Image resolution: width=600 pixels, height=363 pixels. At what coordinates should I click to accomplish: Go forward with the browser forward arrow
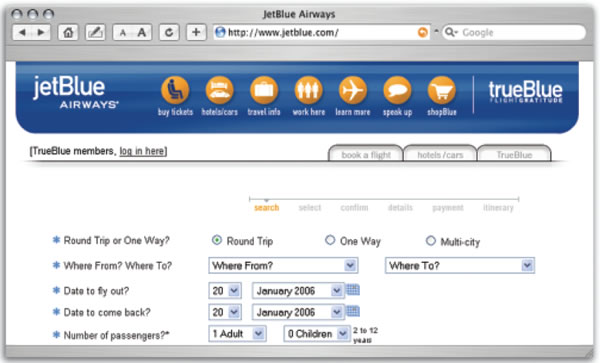(x=41, y=33)
